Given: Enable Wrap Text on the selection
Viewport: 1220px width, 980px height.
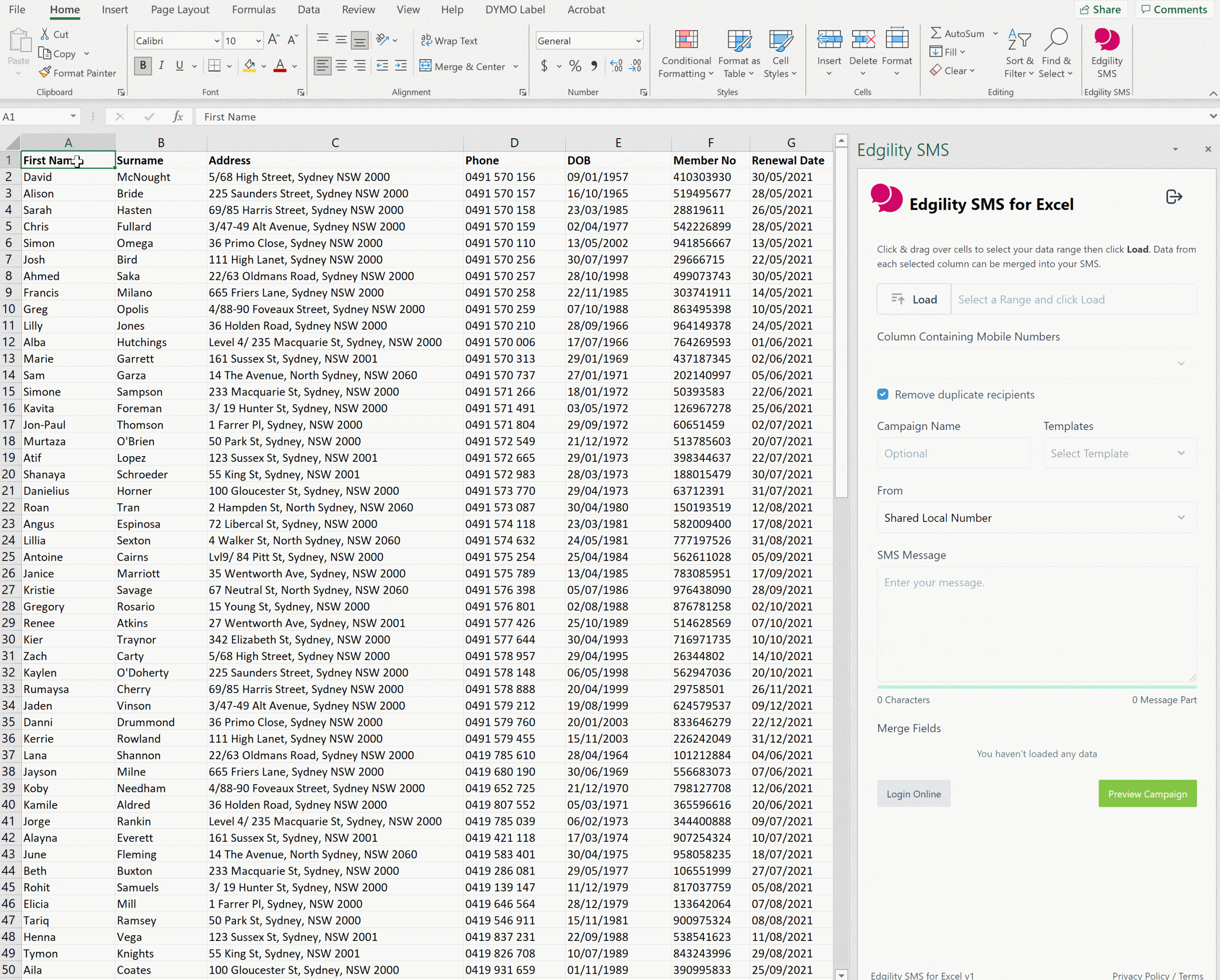Looking at the screenshot, I should 450,40.
